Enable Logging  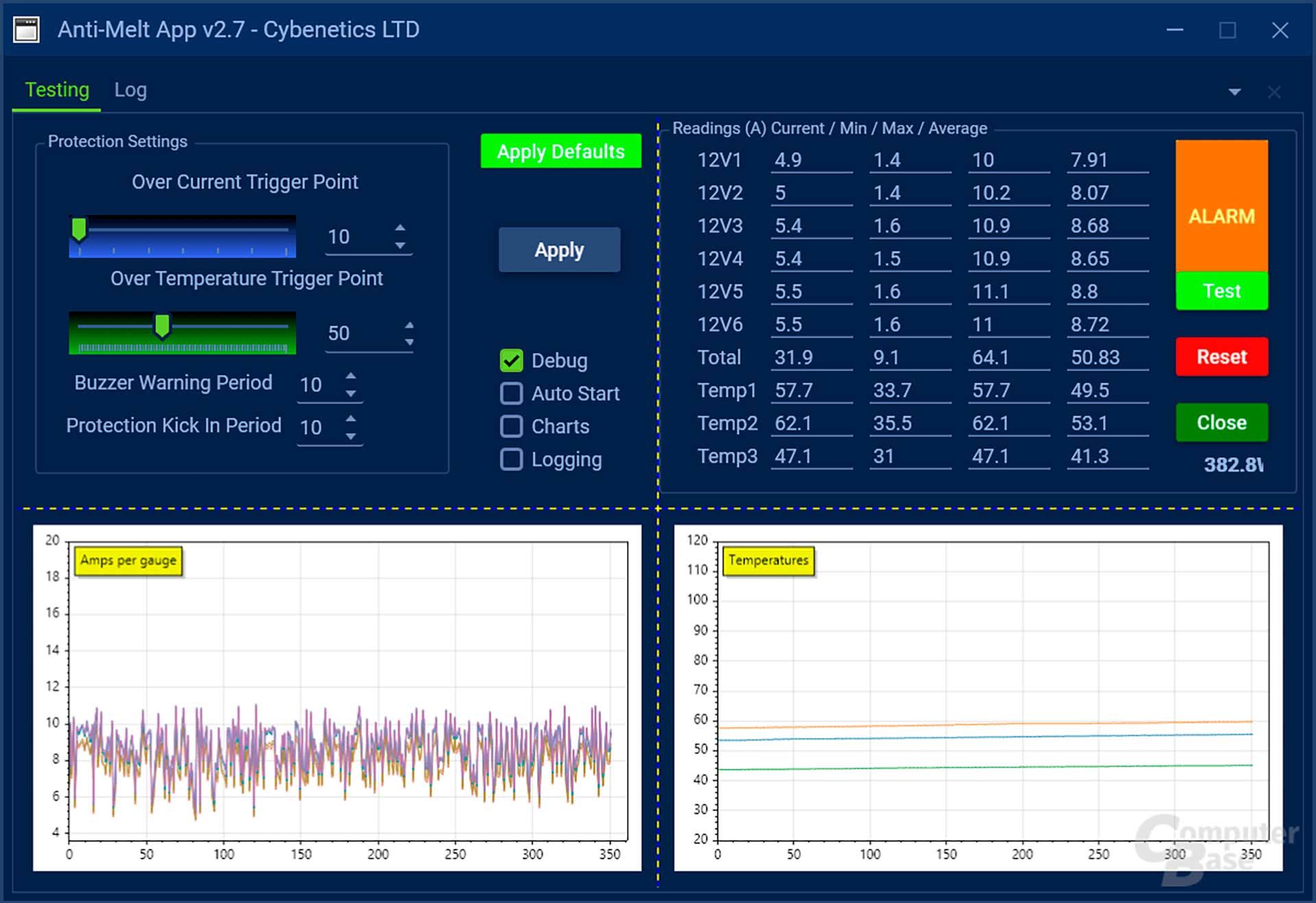click(x=511, y=459)
